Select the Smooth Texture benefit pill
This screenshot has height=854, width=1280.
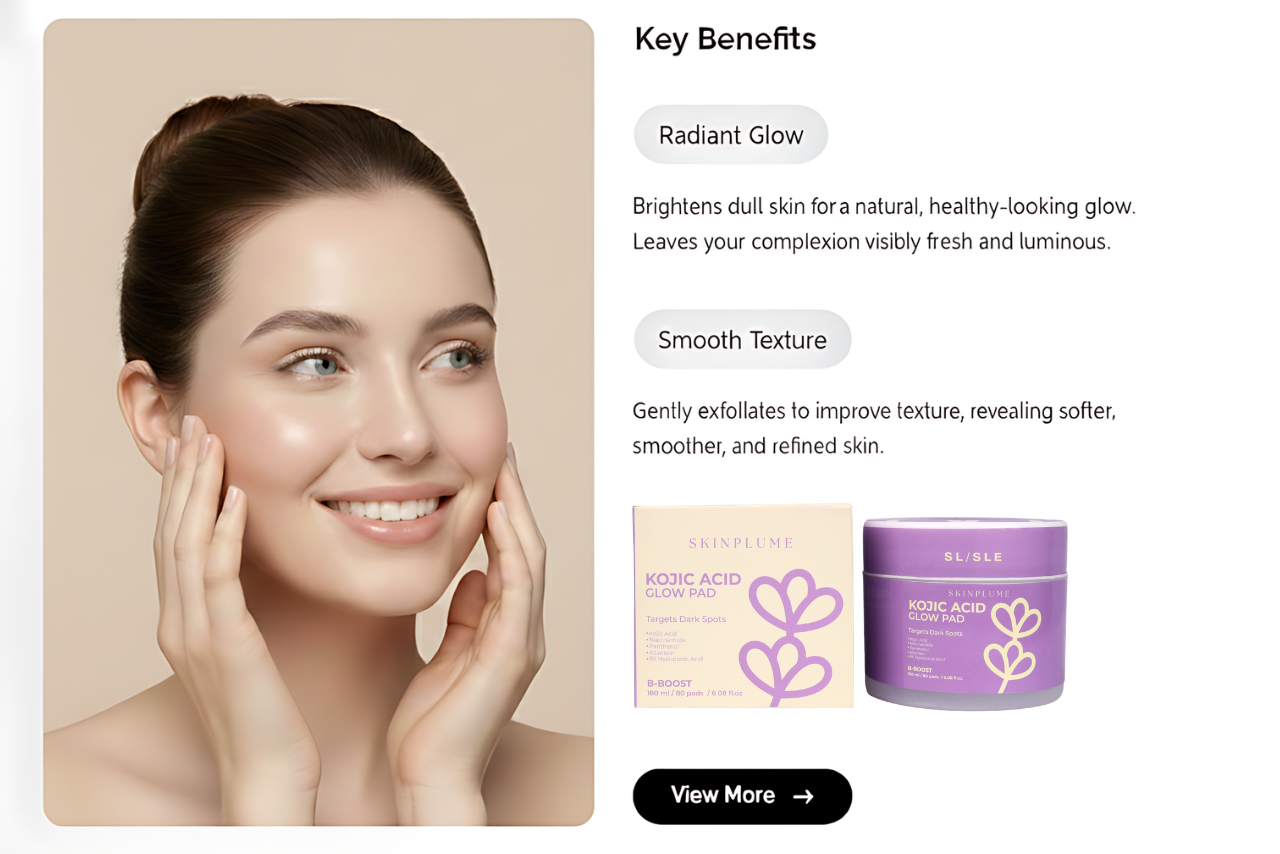tap(742, 340)
